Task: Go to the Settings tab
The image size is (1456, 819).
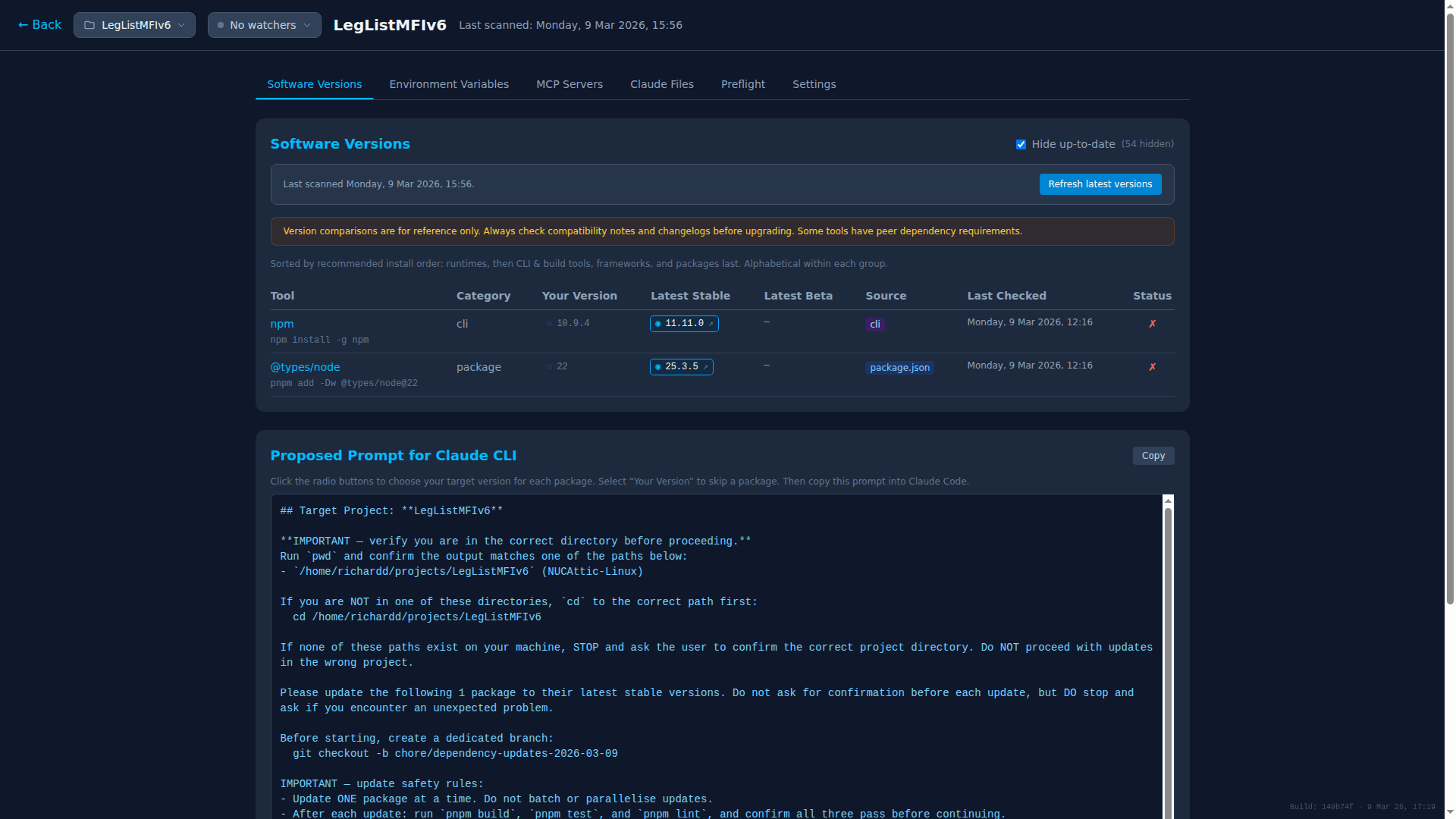Action: (x=814, y=84)
